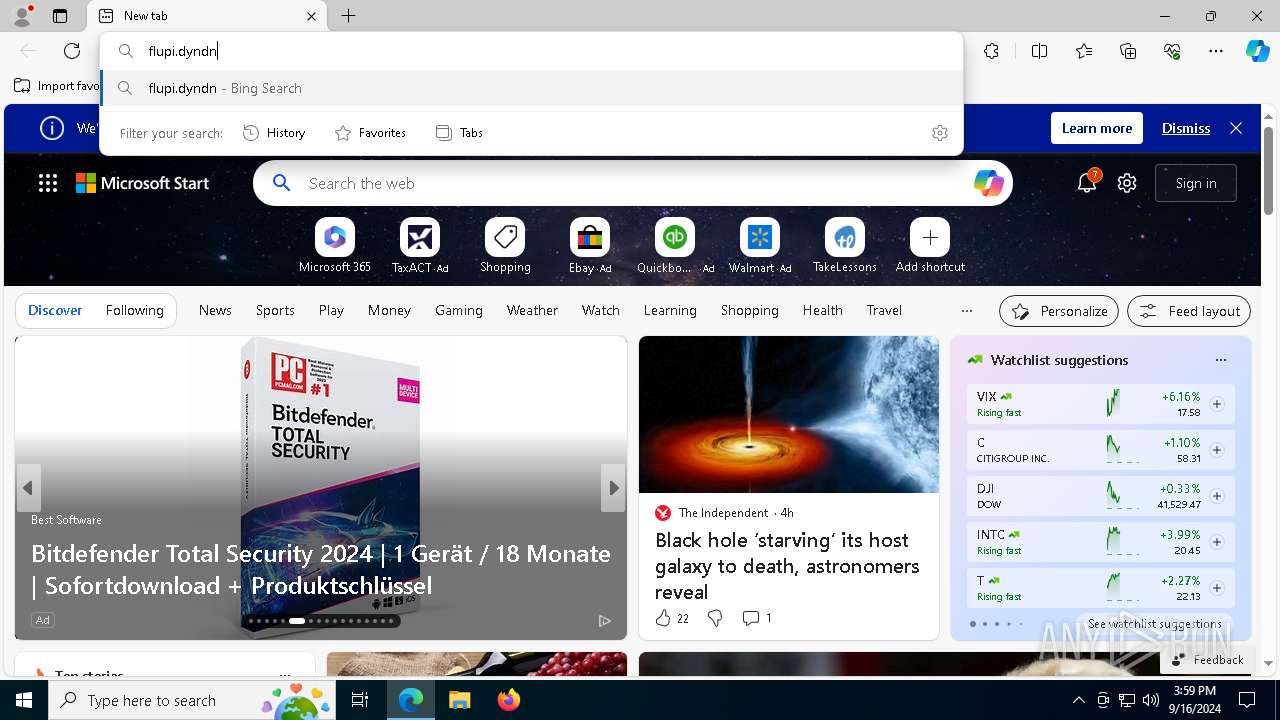1280x720 pixels.
Task: Open a new tab with plus button
Action: pyautogui.click(x=348, y=16)
